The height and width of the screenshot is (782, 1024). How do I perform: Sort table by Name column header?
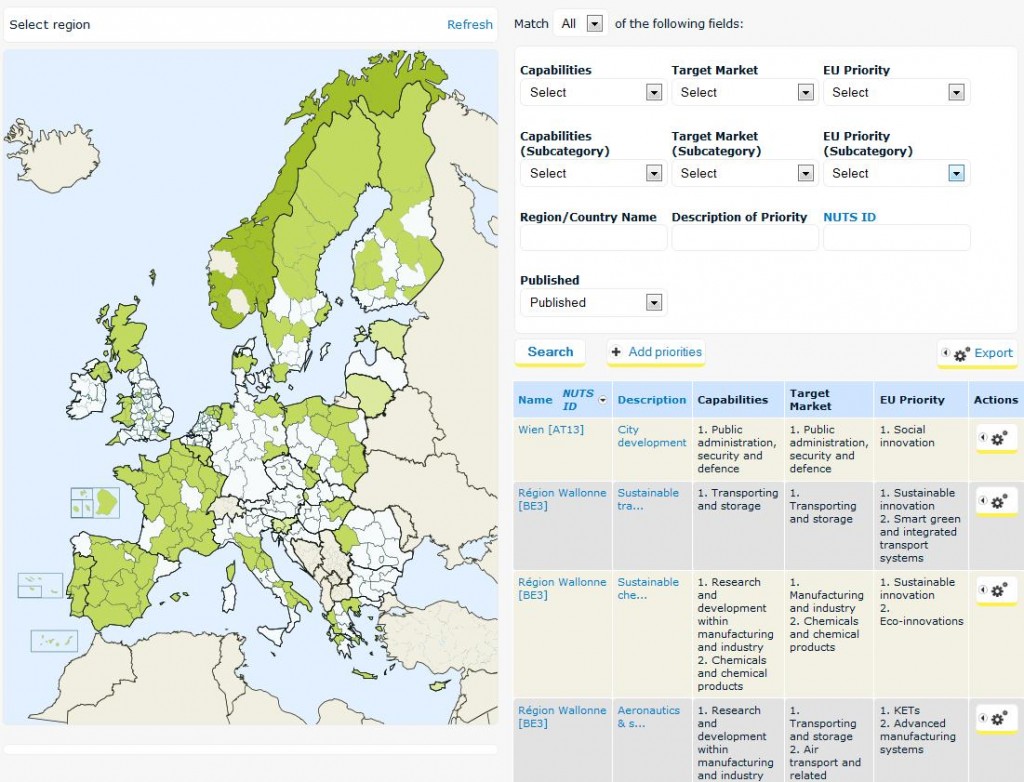click(535, 400)
